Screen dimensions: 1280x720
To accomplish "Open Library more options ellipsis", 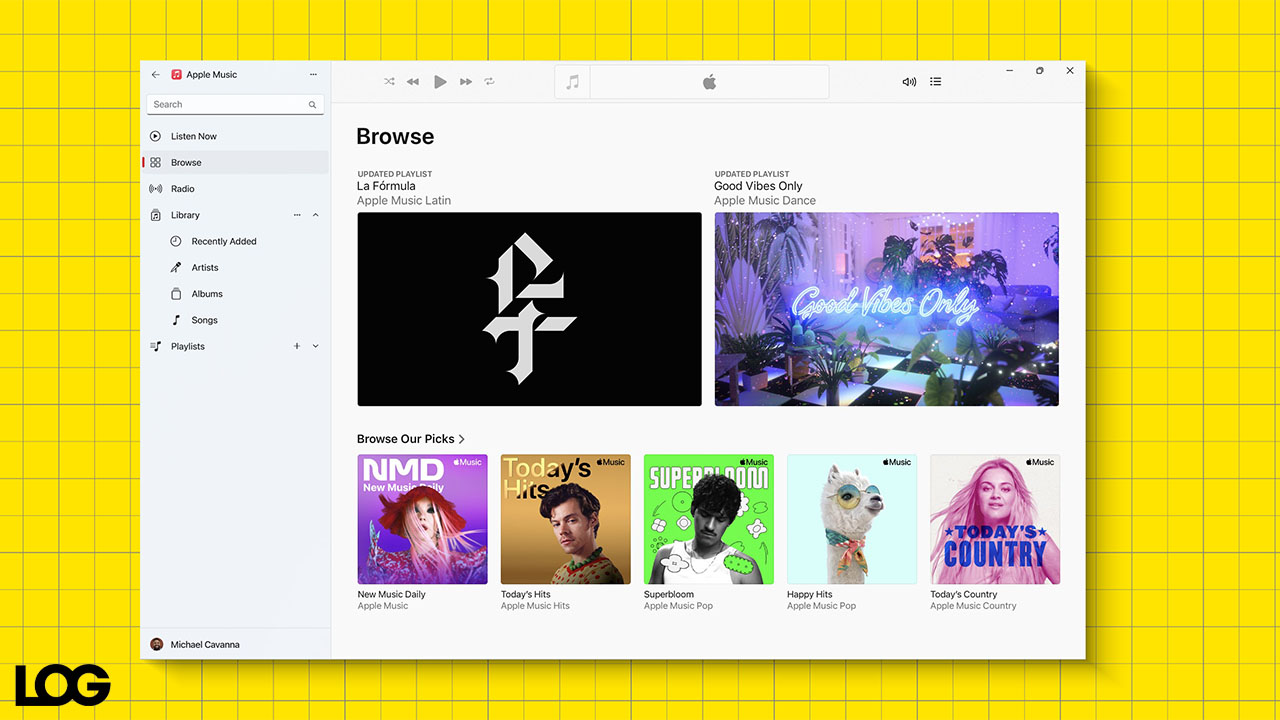I will click(x=297, y=215).
